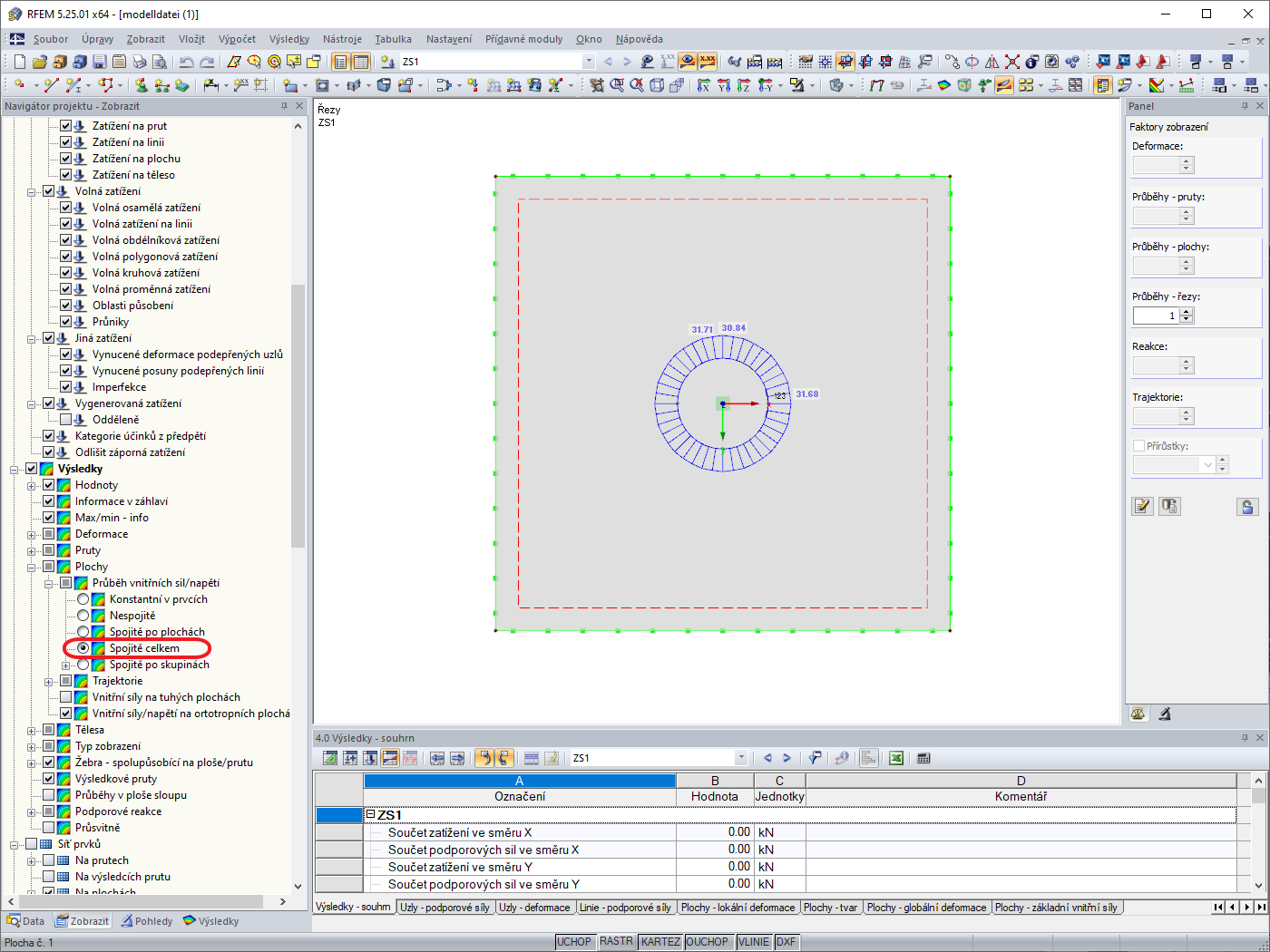Toggle the Oddělené checkbox
1270x952 pixels.
point(65,420)
